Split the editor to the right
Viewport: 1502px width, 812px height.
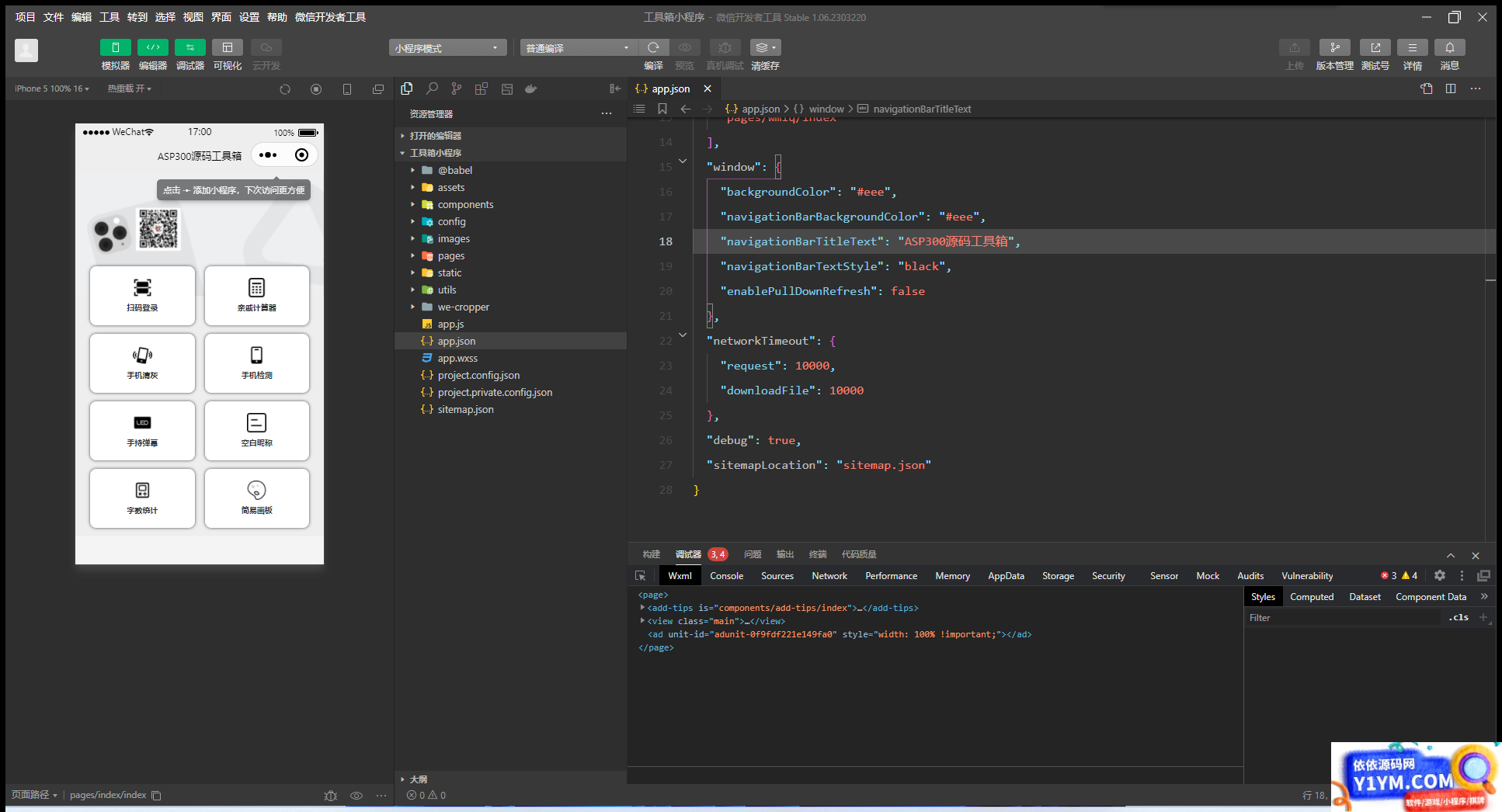coord(1451,88)
